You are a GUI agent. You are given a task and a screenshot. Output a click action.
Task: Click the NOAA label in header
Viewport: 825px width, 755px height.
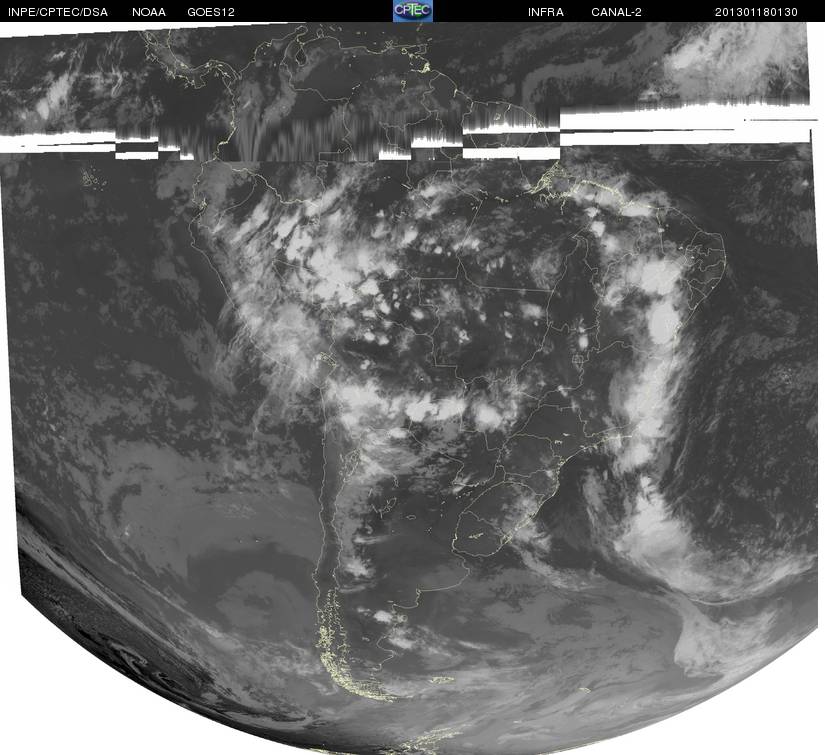[x=149, y=12]
